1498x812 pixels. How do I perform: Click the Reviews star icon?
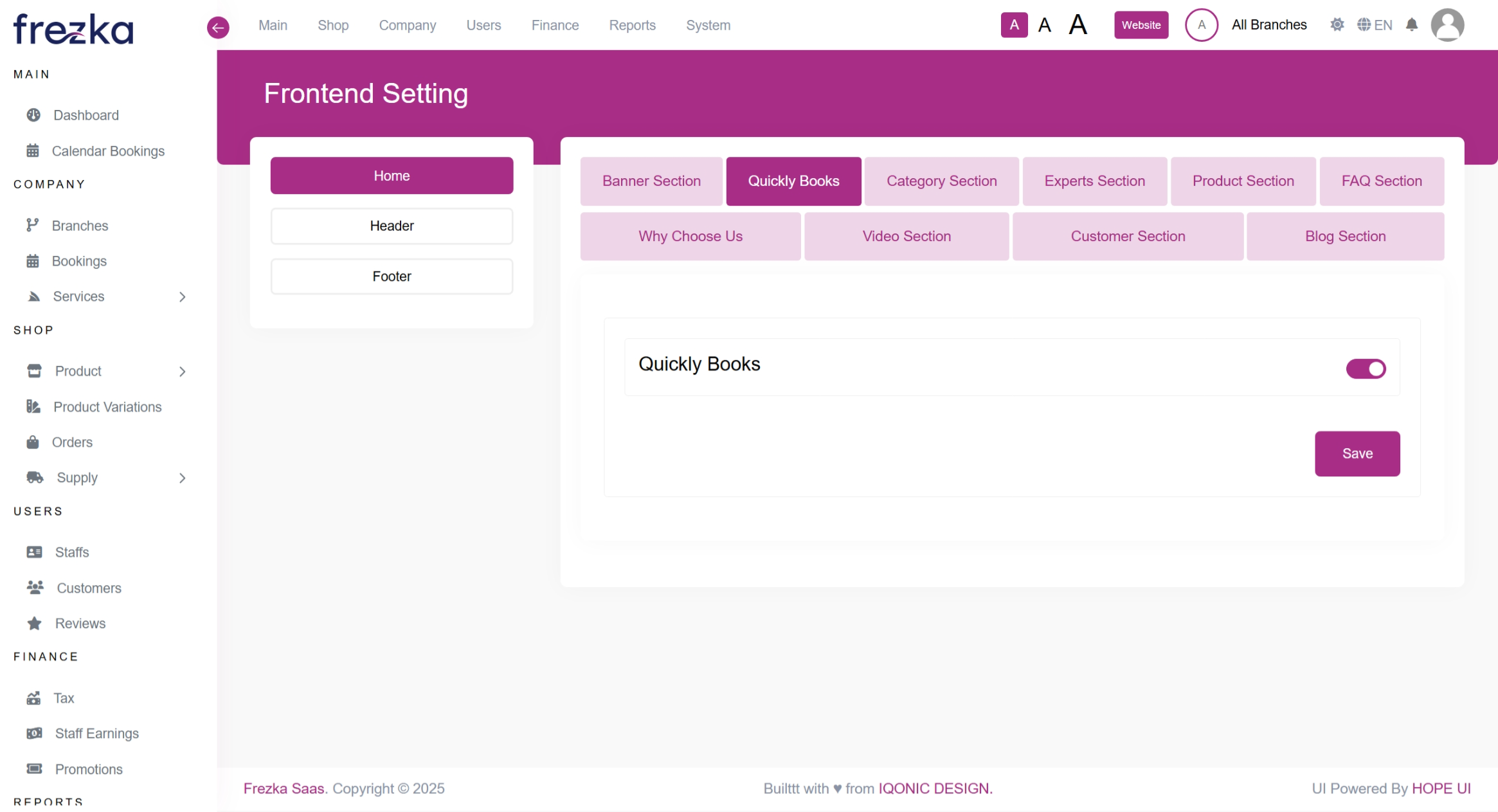[35, 624]
